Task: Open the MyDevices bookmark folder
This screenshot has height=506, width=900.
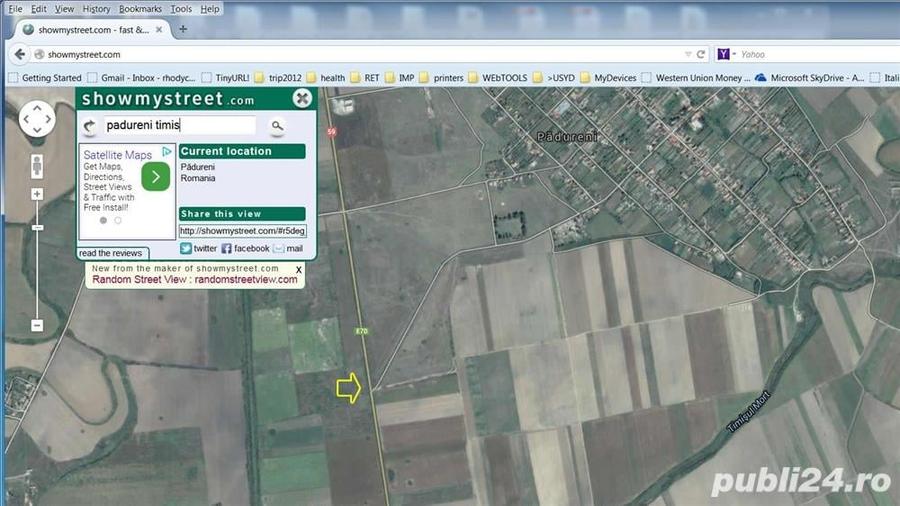Action: [608, 77]
